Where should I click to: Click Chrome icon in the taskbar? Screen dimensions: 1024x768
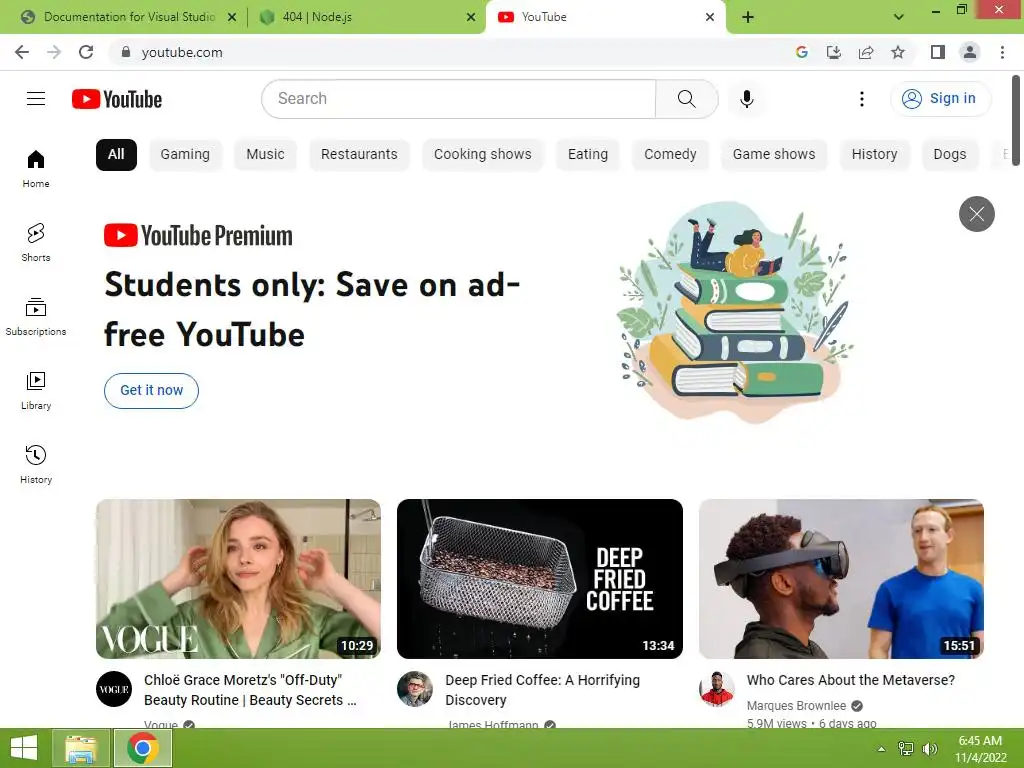tap(143, 748)
